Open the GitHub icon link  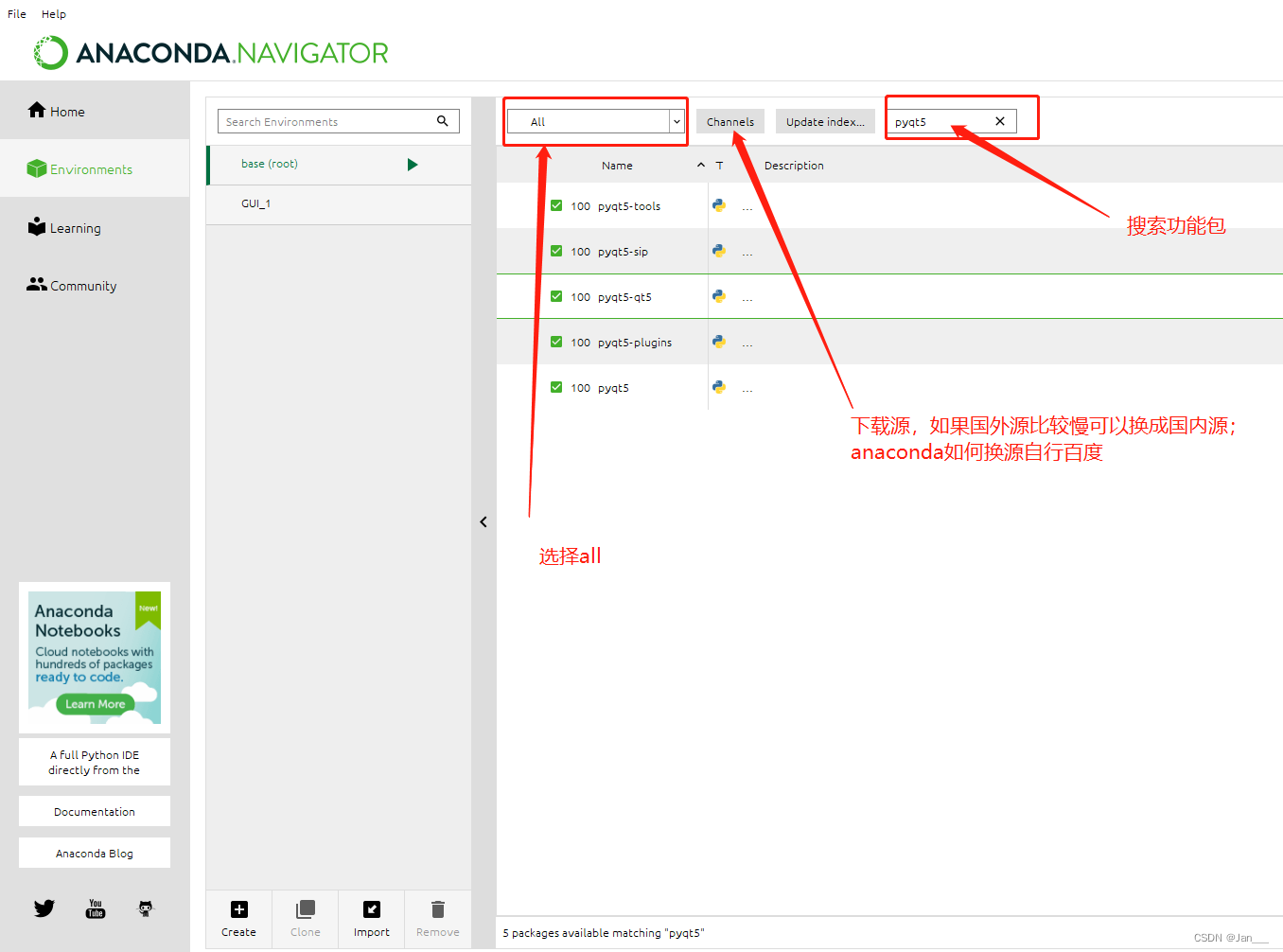point(145,908)
